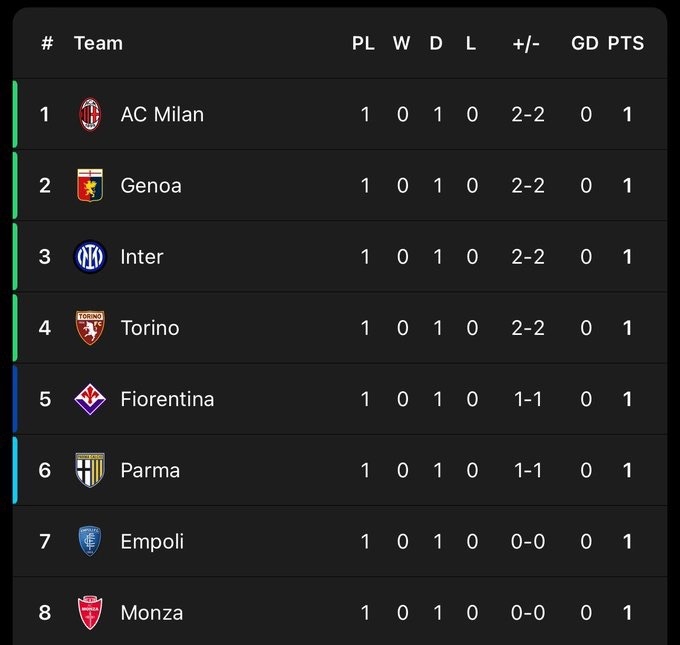Select the Torino team name

150,328
